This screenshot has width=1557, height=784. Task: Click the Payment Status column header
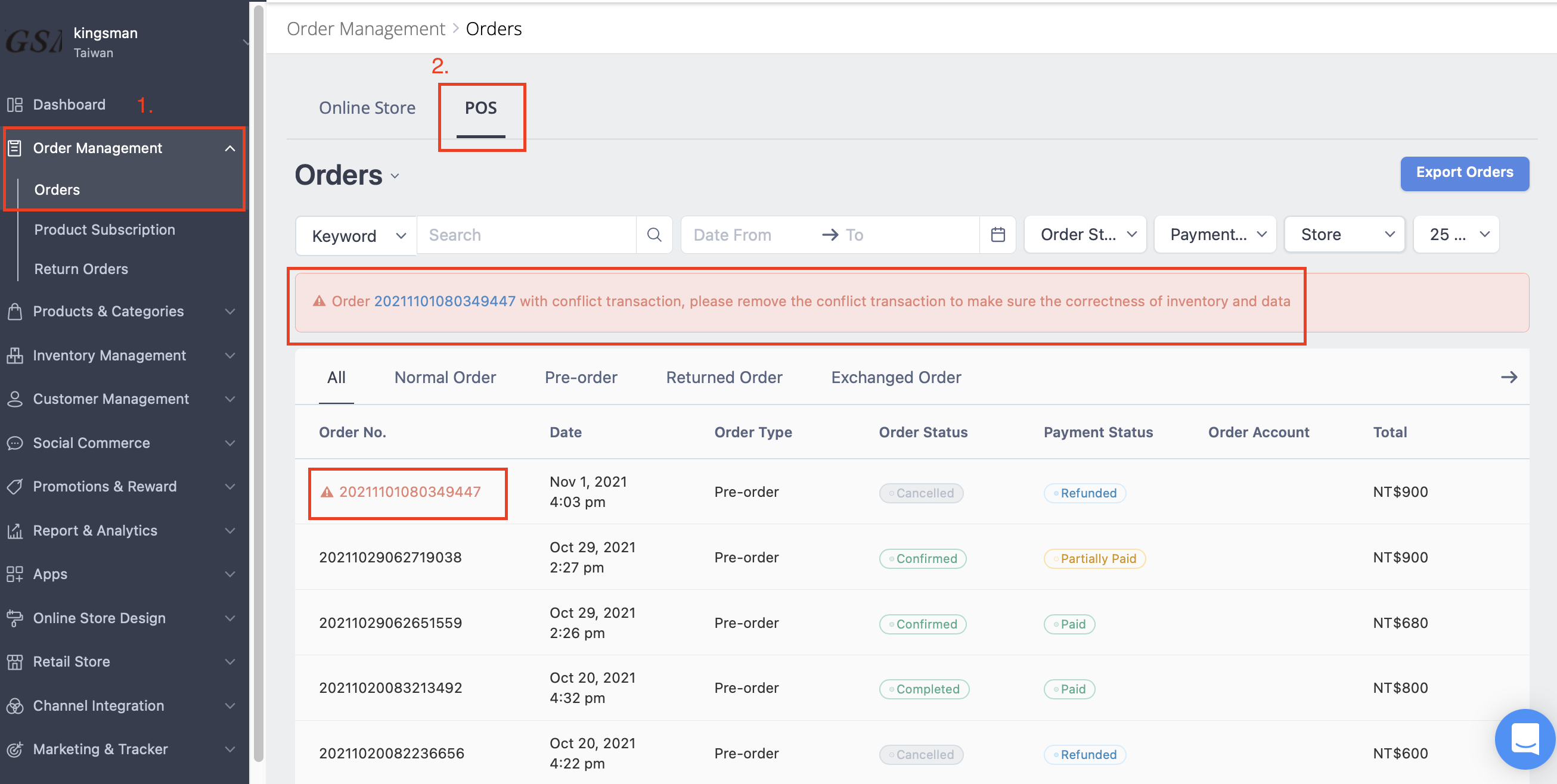click(1097, 432)
